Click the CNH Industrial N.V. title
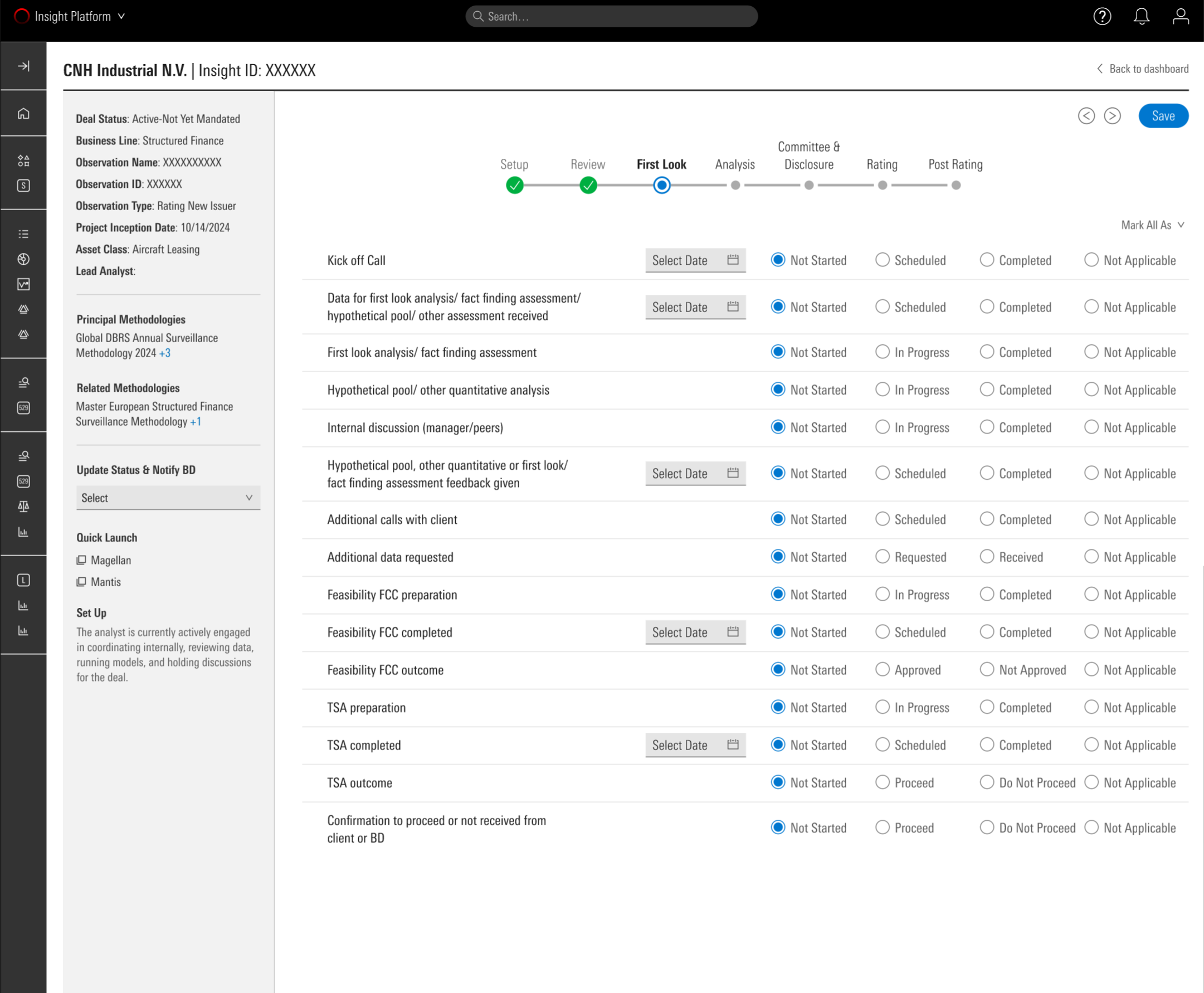The image size is (1204, 993). 125,70
